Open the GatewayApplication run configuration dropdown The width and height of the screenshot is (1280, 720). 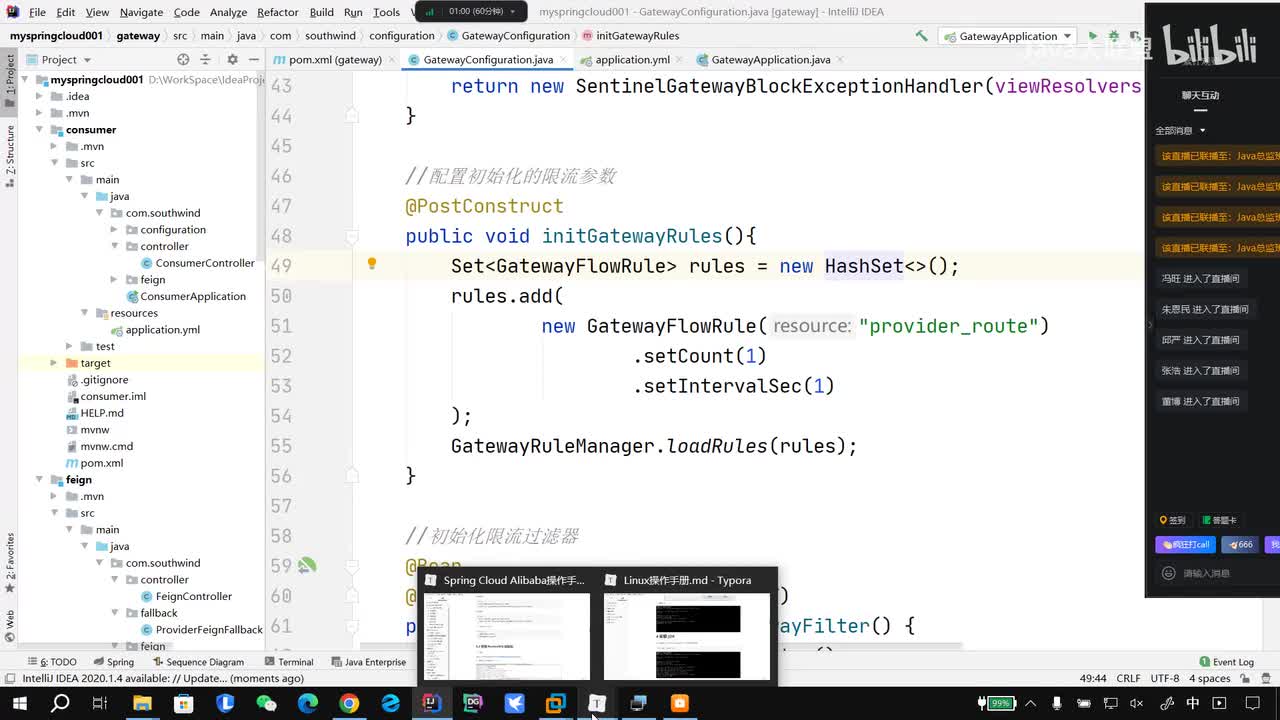[x=1008, y=36]
